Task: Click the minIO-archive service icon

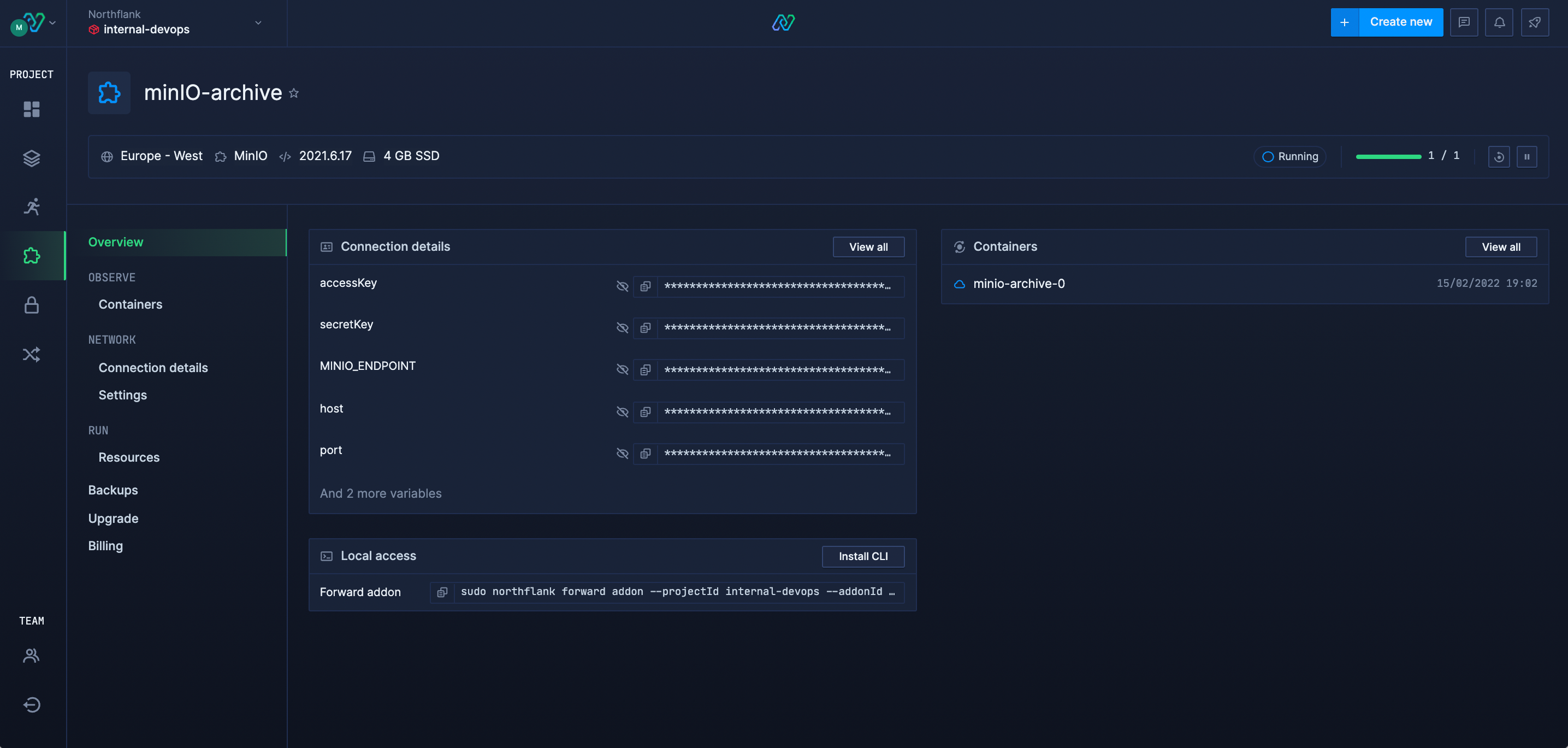Action: click(109, 92)
